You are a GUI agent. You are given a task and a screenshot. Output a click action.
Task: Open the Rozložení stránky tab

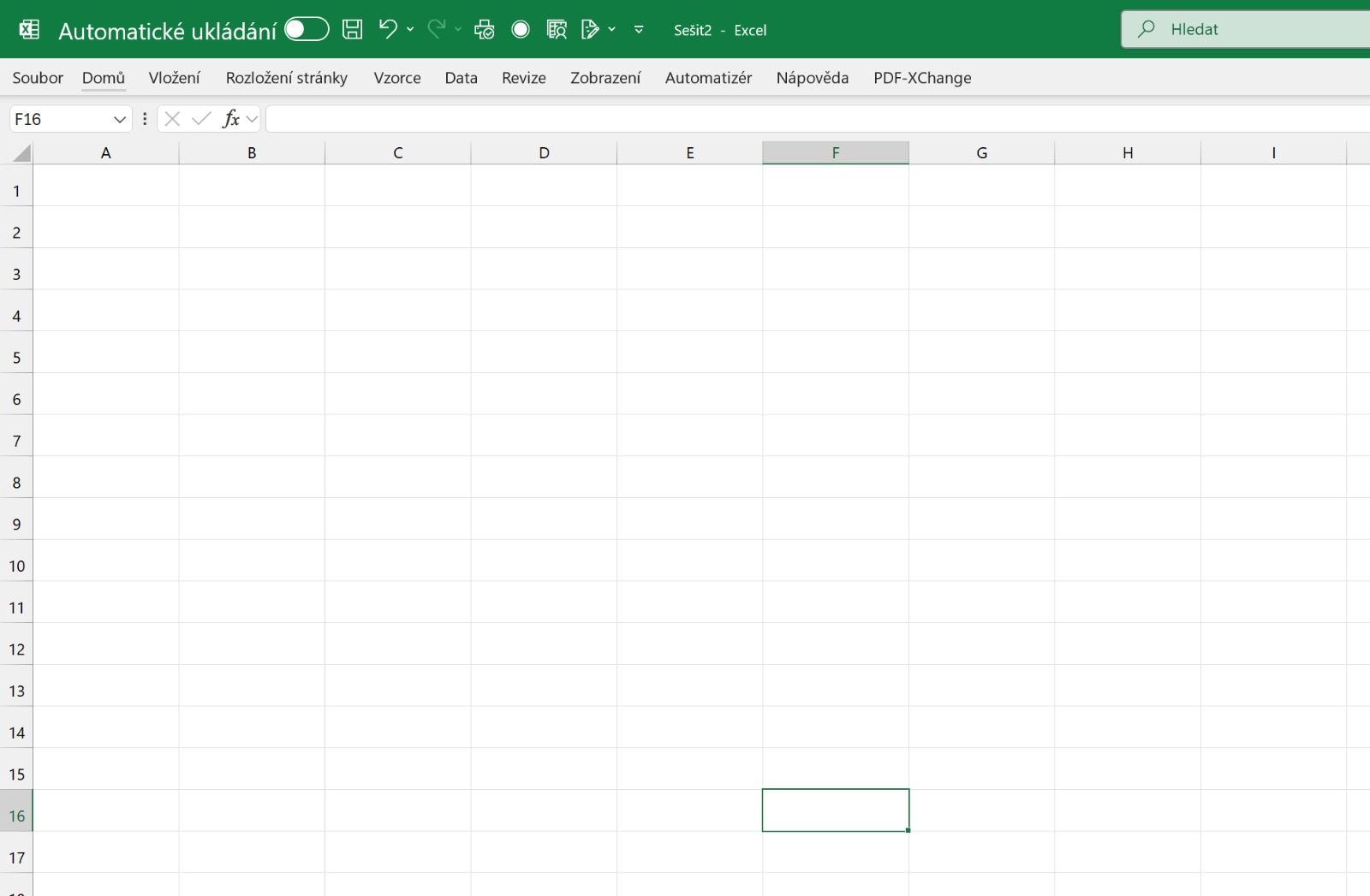point(287,78)
